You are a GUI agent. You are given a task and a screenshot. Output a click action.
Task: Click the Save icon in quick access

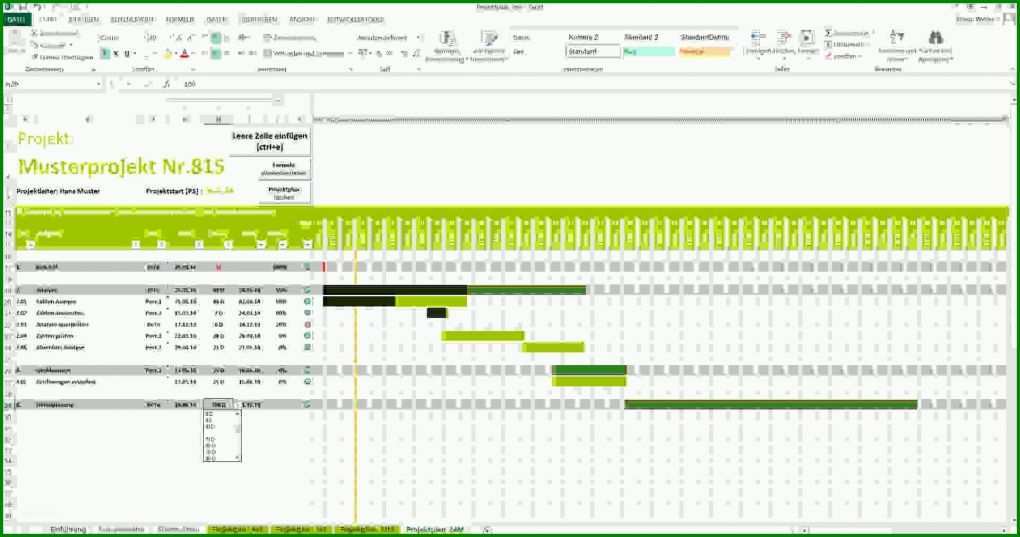(x=23, y=7)
